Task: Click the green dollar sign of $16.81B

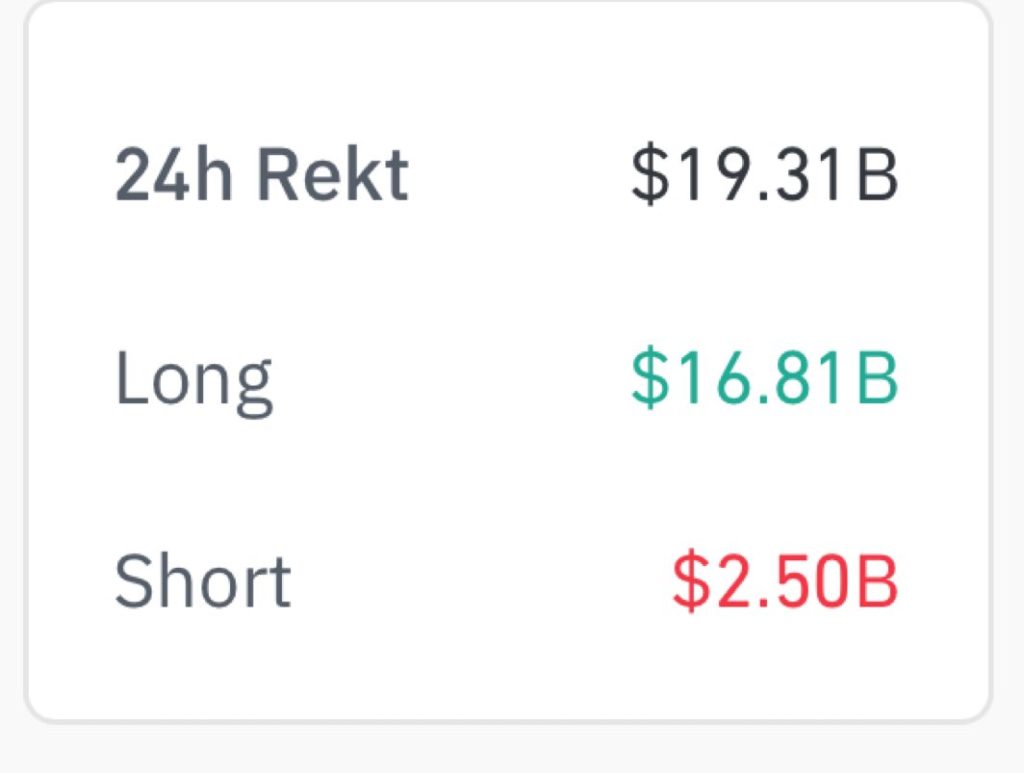Action: (x=649, y=379)
